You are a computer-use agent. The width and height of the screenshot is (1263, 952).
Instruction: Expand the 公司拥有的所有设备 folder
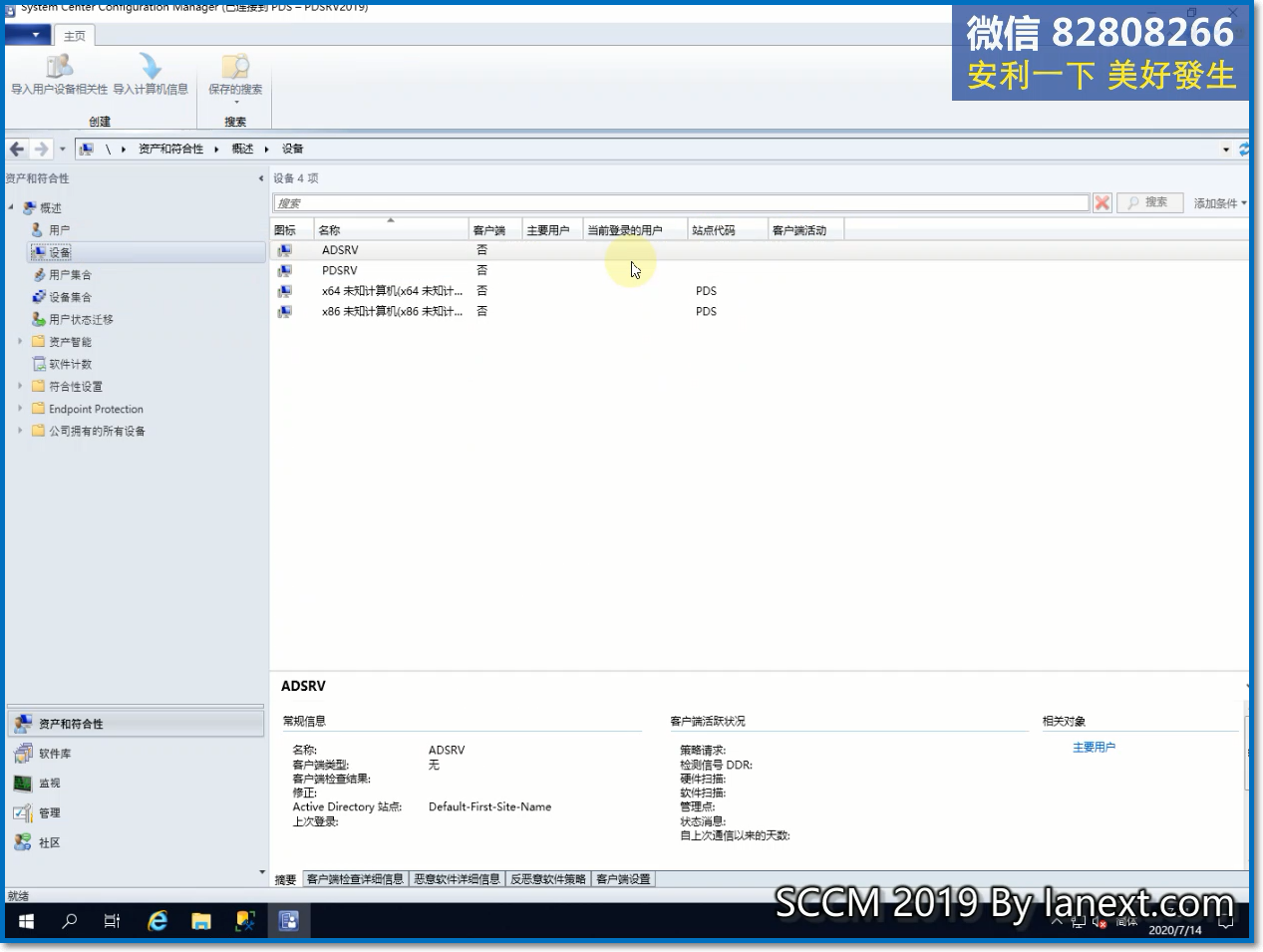tap(20, 431)
